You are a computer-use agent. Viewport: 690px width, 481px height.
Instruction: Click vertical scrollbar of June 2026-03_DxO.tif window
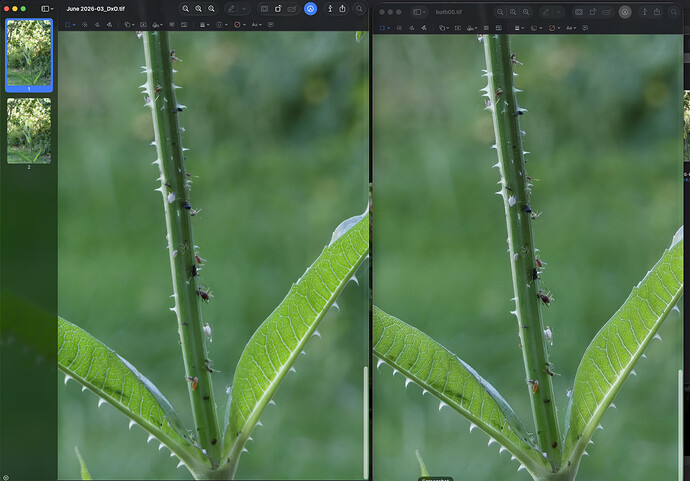(x=366, y=422)
